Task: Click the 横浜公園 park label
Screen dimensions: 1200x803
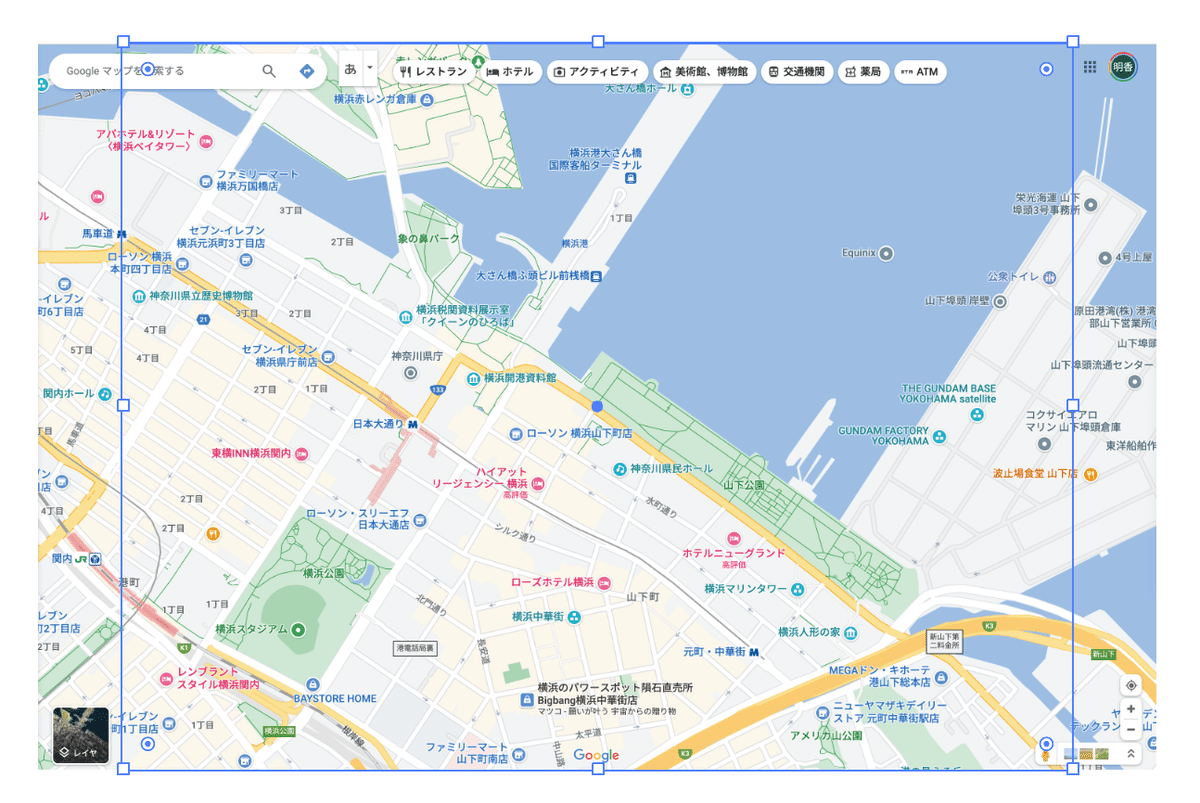Action: [323, 573]
